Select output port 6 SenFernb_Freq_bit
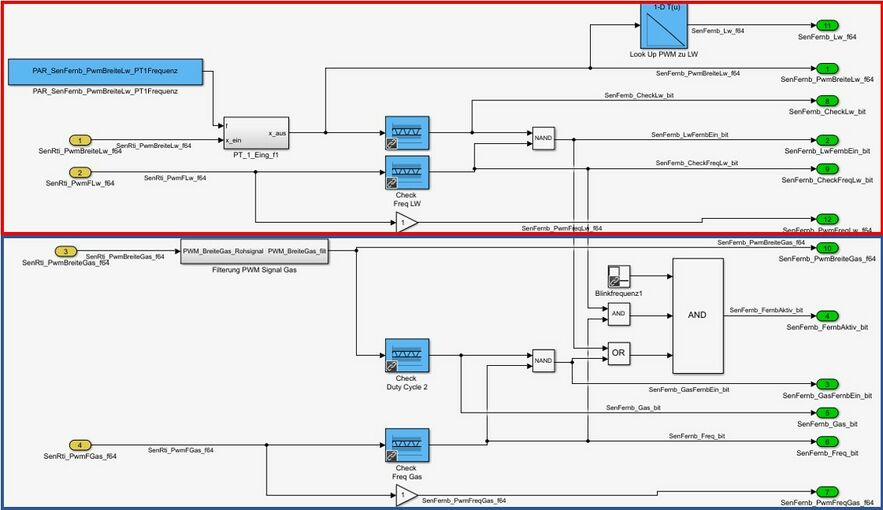 825,441
